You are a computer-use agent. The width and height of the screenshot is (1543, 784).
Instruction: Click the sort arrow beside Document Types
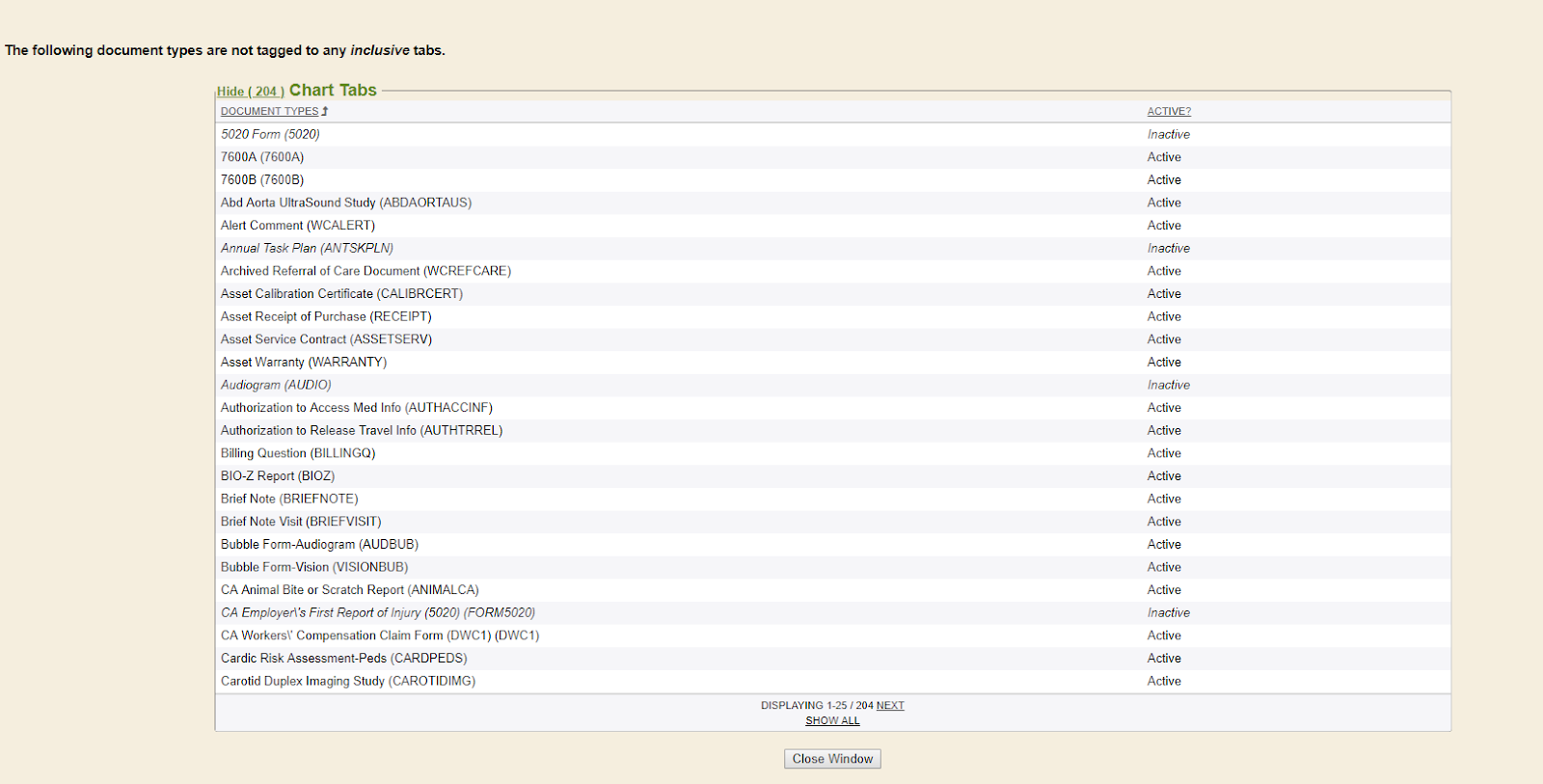coord(325,112)
